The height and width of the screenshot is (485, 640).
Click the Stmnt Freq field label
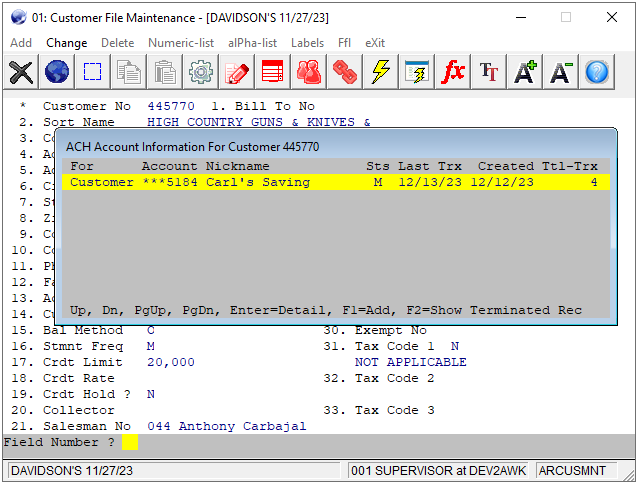(x=83, y=346)
